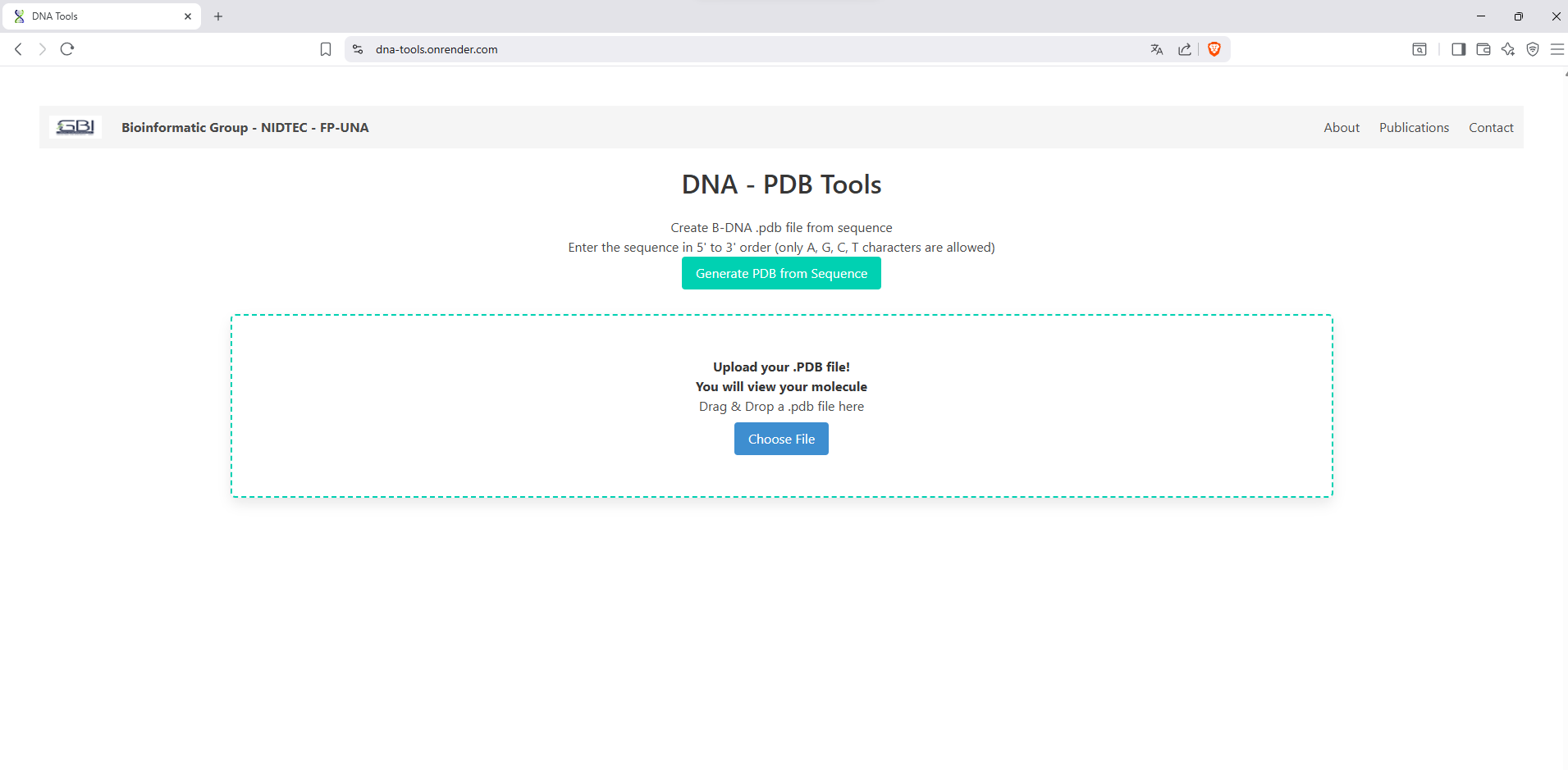Open the Leo AI assistant icon
This screenshot has width=1568, height=770.
pyautogui.click(x=1509, y=49)
